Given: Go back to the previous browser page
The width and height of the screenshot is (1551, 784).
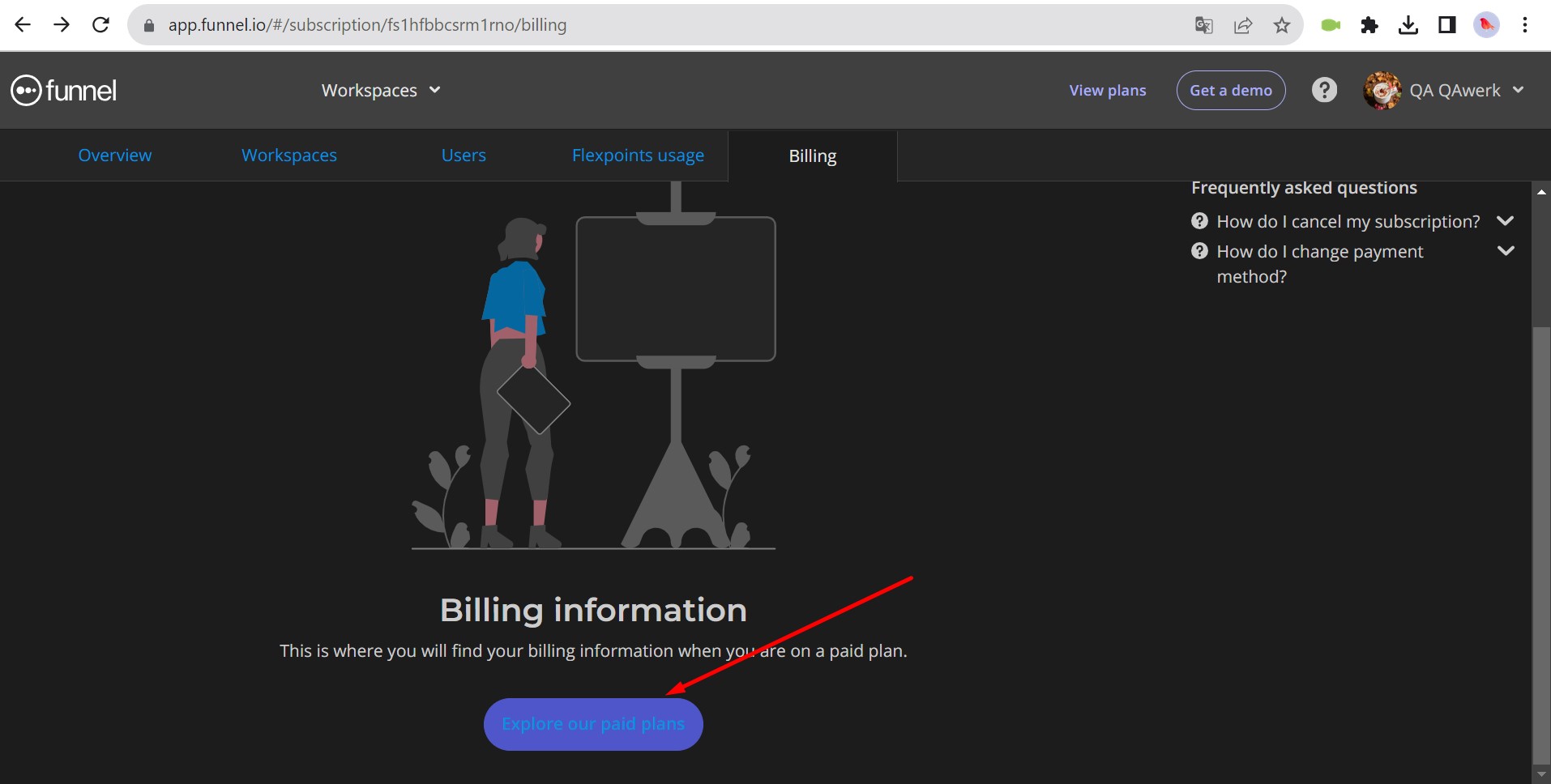Looking at the screenshot, I should [23, 25].
